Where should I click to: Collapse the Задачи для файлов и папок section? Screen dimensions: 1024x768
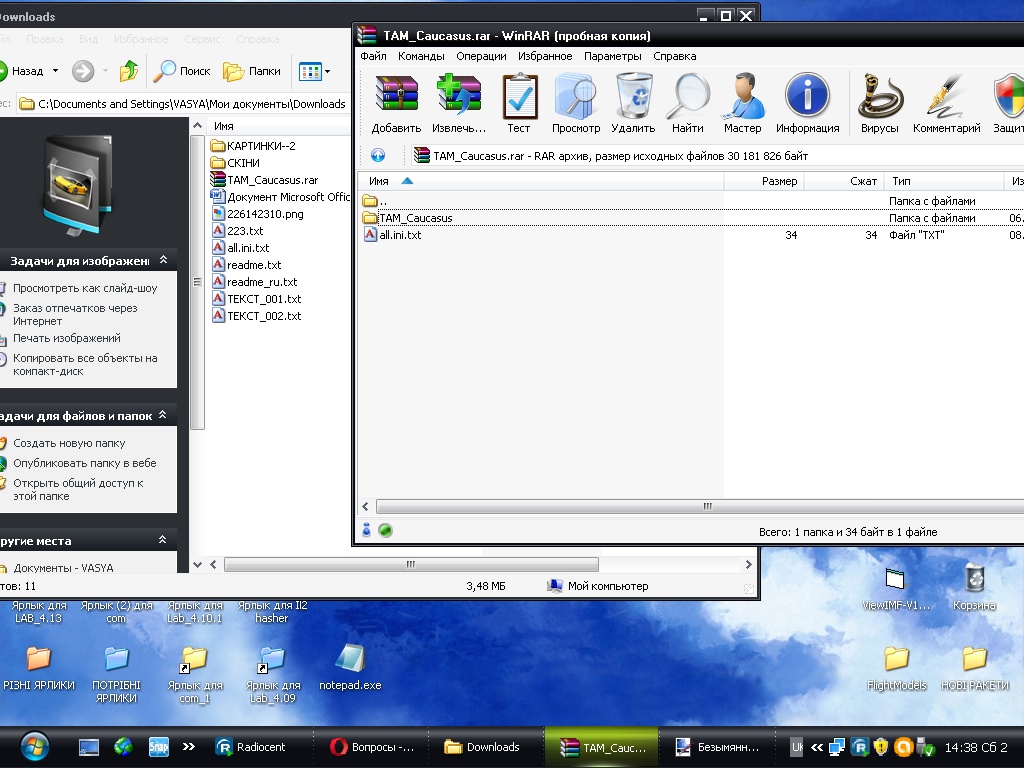click(x=163, y=415)
